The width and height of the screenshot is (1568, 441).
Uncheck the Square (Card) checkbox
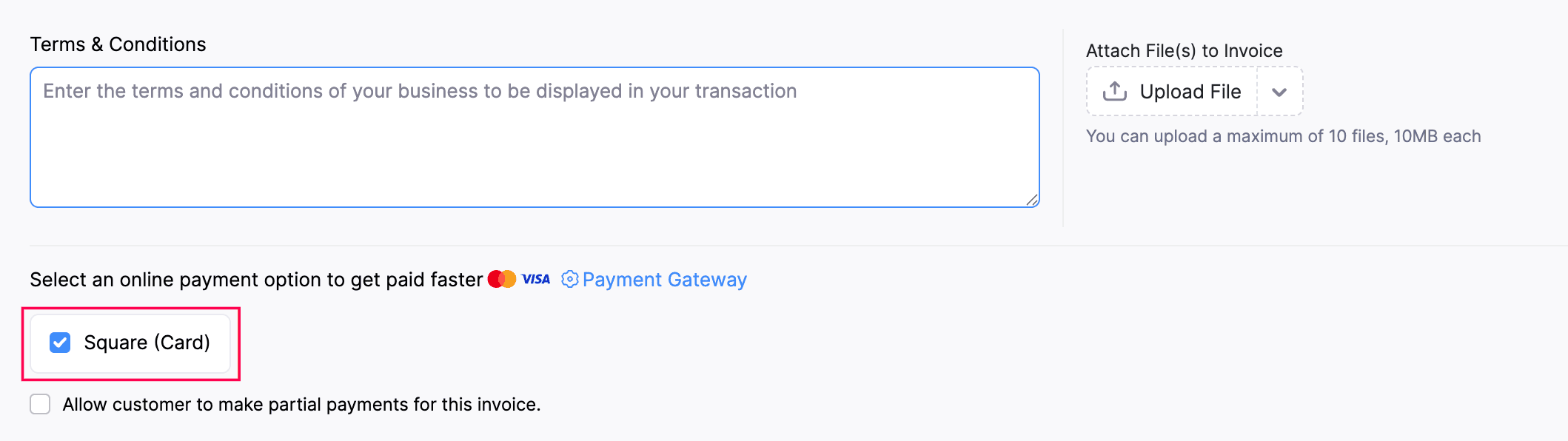pyautogui.click(x=60, y=343)
